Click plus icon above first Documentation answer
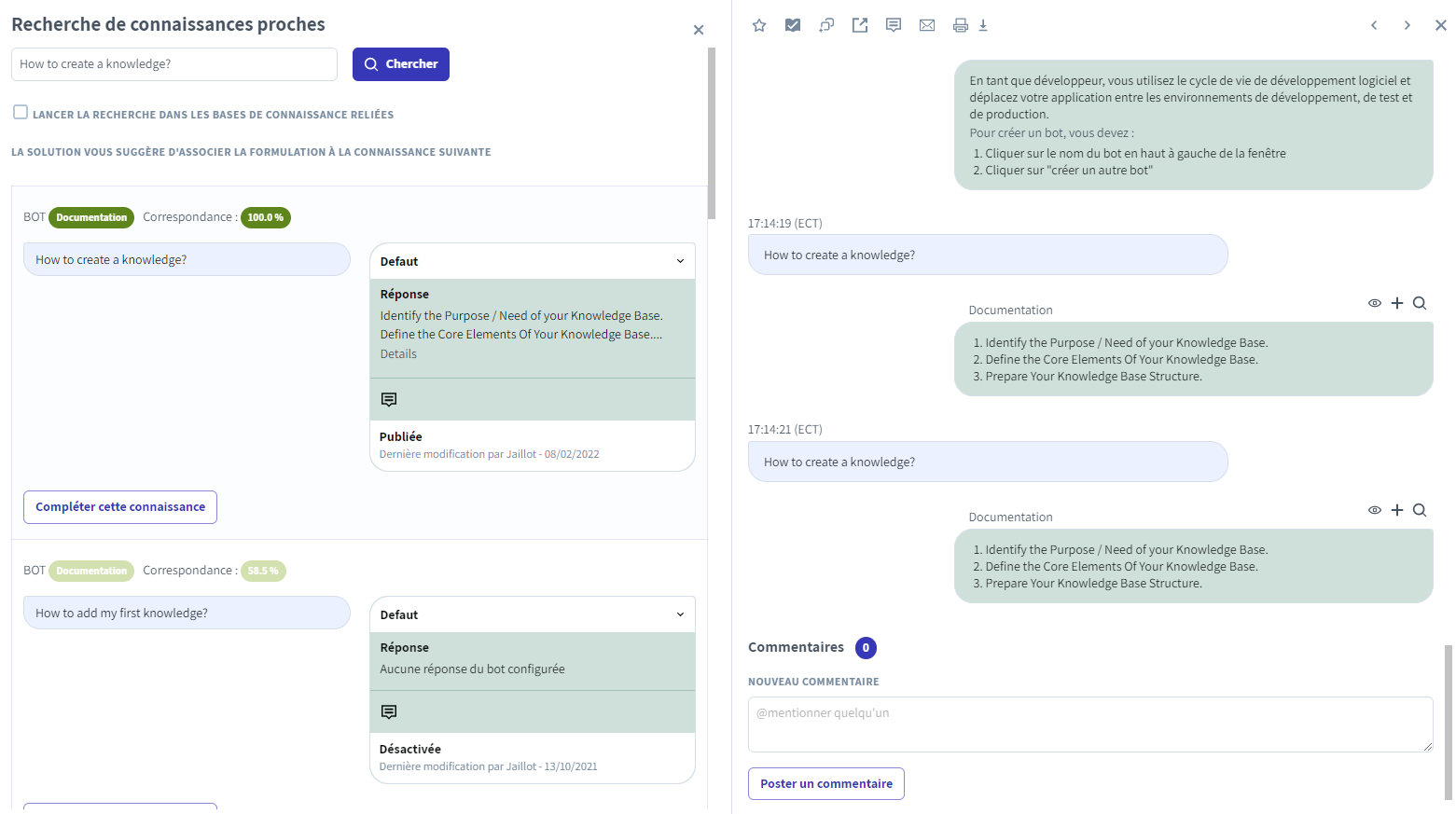This screenshot has height=814, width=1456. click(1397, 303)
